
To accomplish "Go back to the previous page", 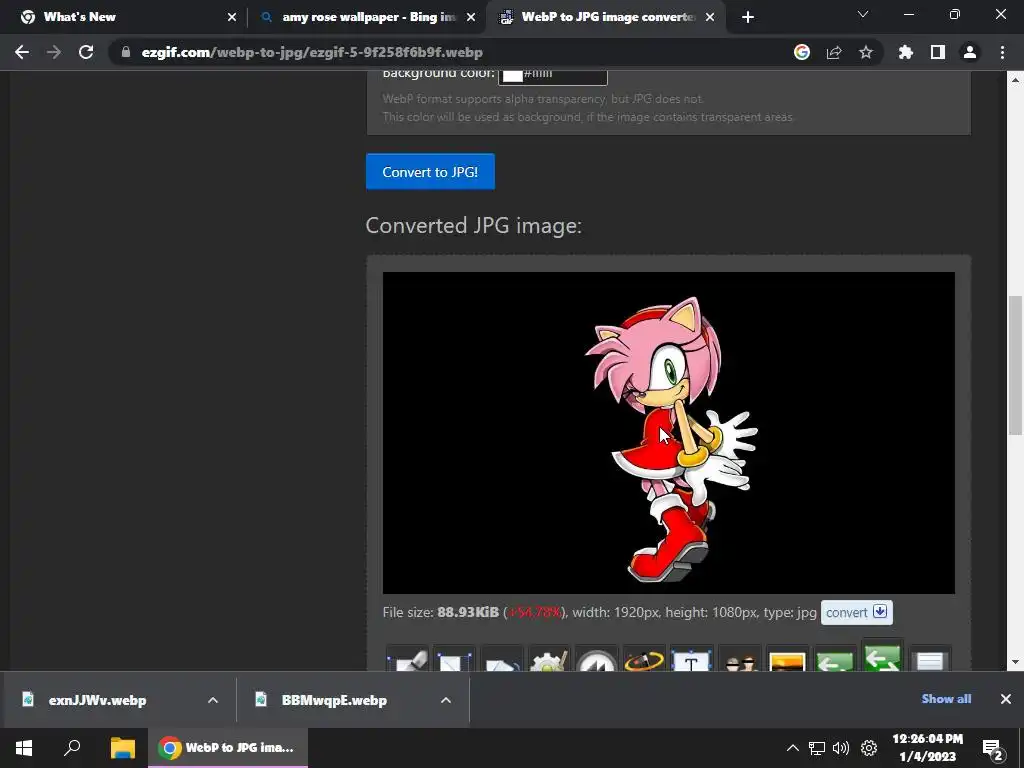I will click(22, 52).
